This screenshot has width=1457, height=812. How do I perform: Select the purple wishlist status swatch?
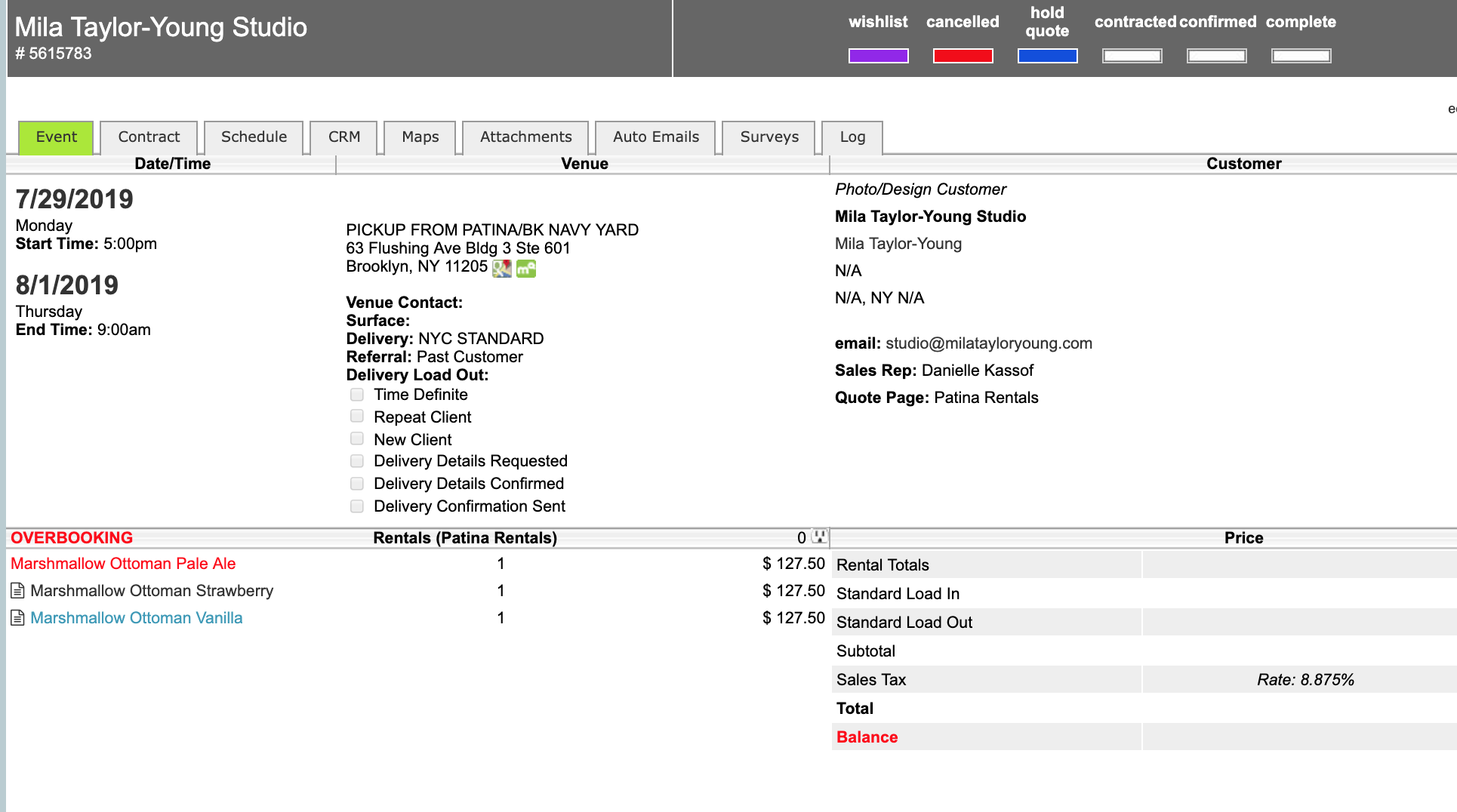point(878,56)
